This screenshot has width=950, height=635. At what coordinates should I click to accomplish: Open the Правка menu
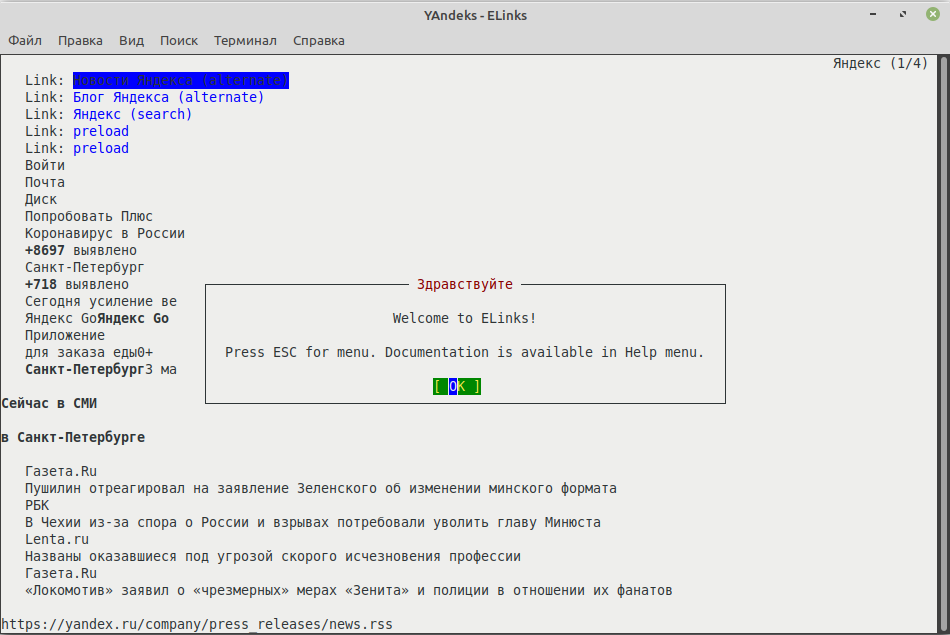click(x=80, y=41)
